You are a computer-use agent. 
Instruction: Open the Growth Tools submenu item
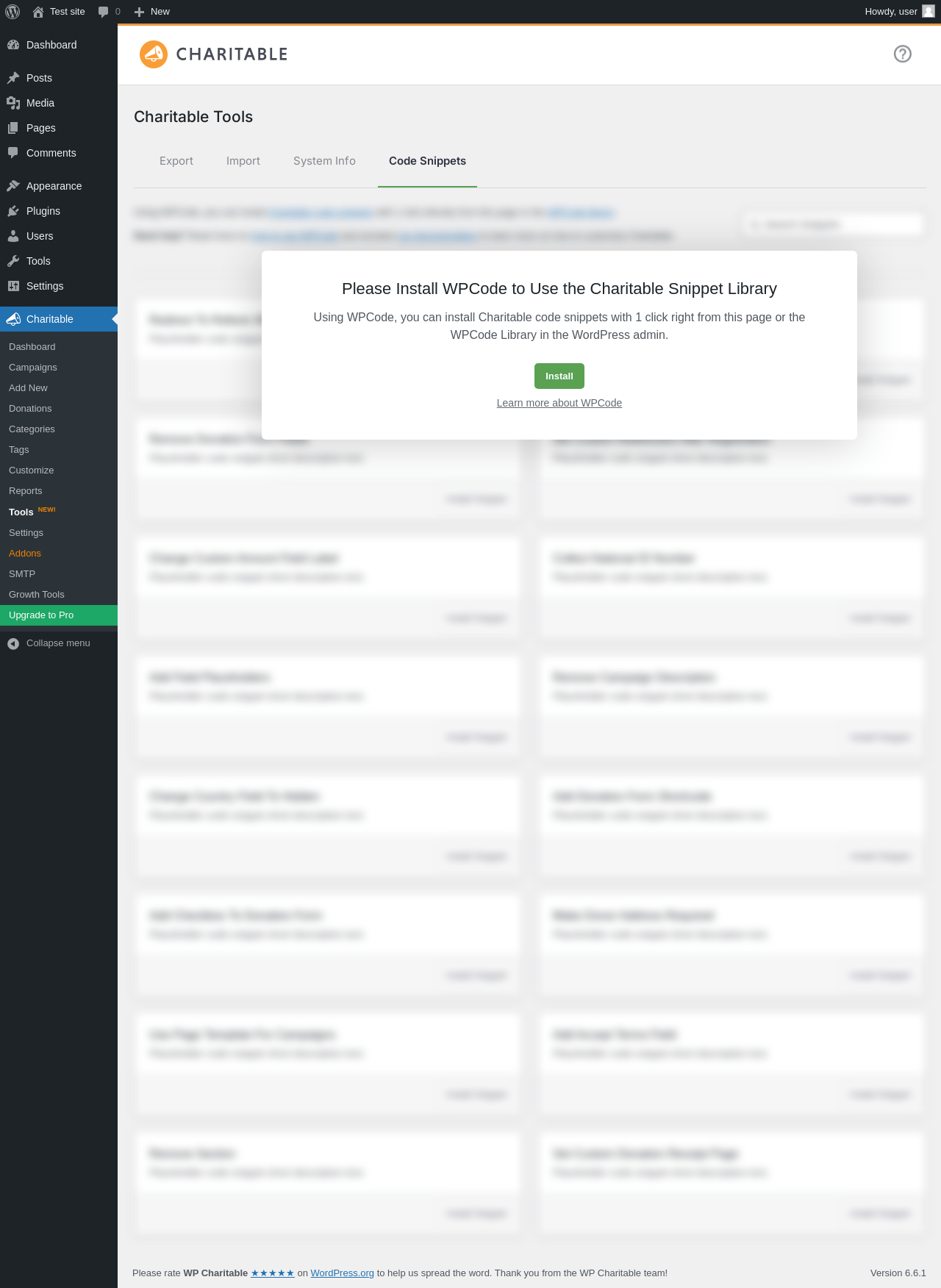(59, 595)
